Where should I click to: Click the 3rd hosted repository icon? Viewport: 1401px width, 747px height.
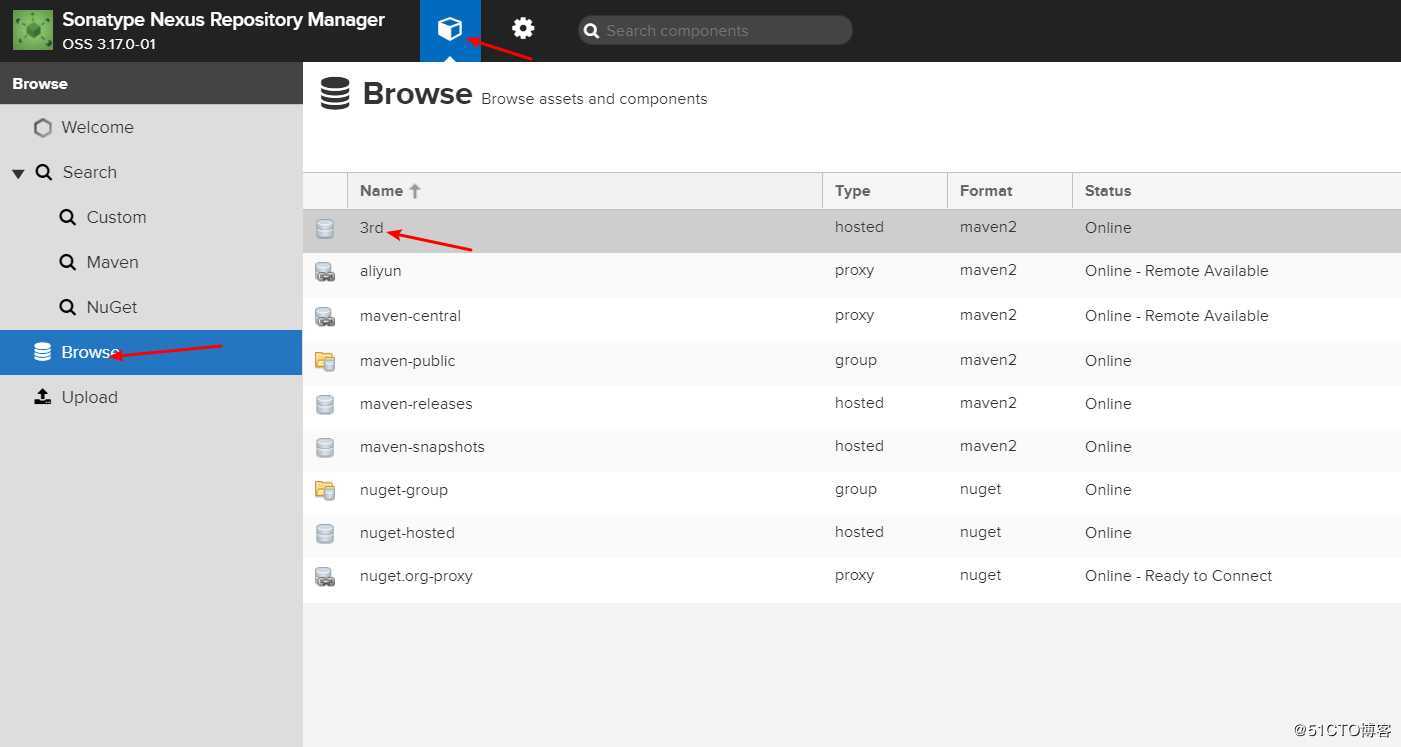(325, 229)
